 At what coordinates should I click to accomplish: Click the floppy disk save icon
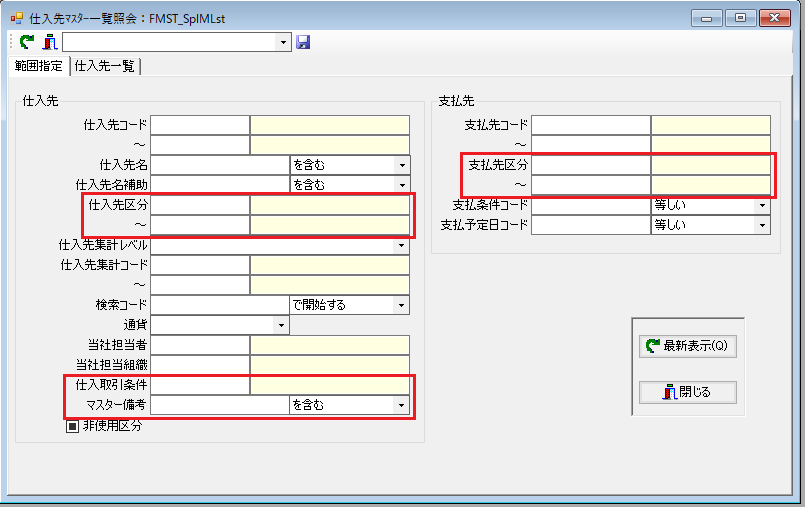303,42
